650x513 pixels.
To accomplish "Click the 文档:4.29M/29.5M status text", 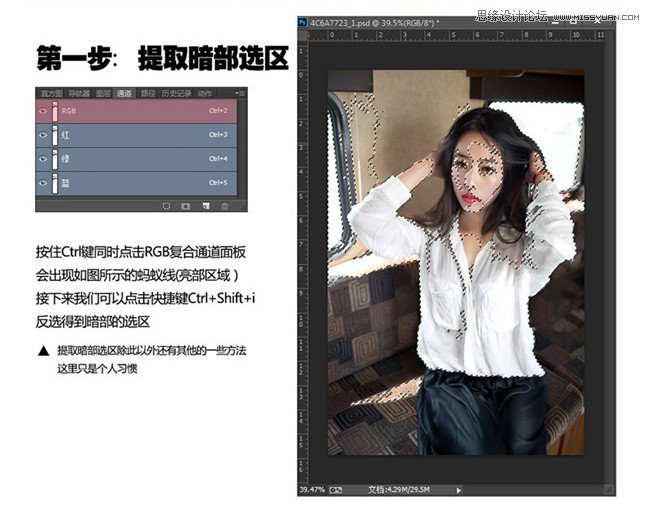I will 399,490.
